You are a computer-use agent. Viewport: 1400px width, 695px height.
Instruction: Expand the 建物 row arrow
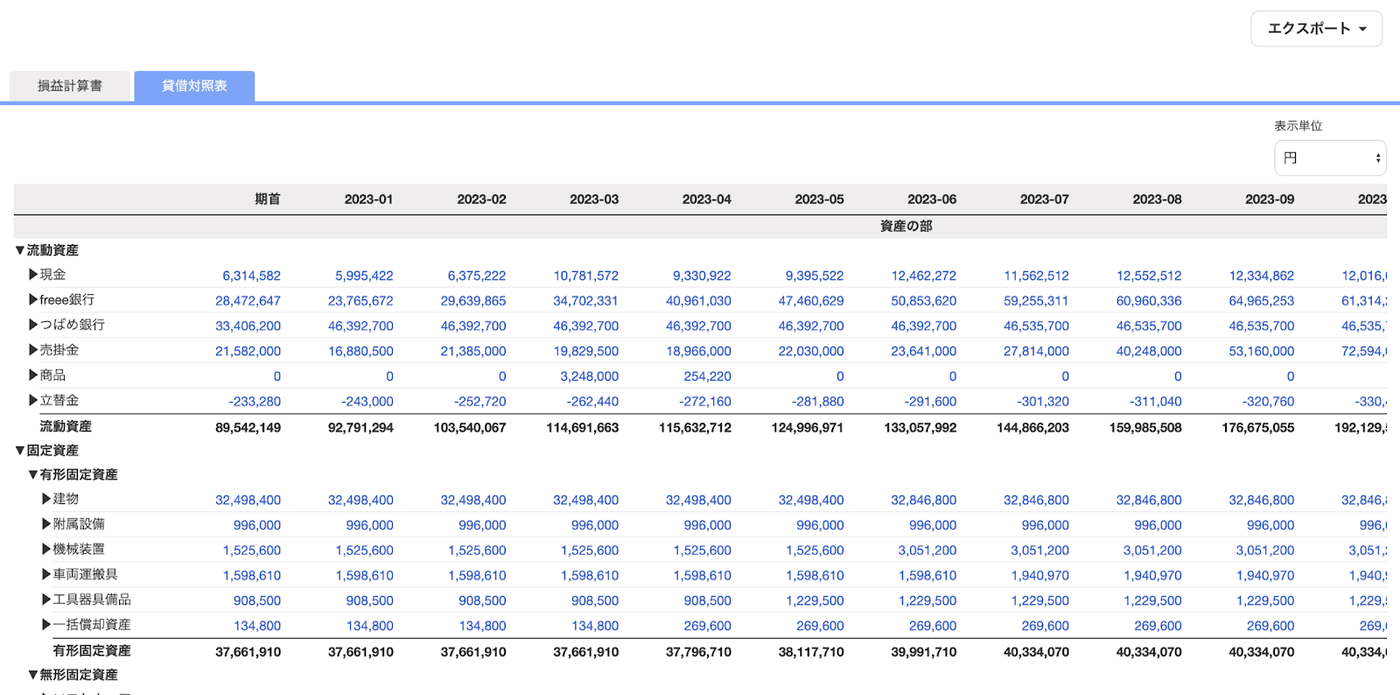(47, 499)
